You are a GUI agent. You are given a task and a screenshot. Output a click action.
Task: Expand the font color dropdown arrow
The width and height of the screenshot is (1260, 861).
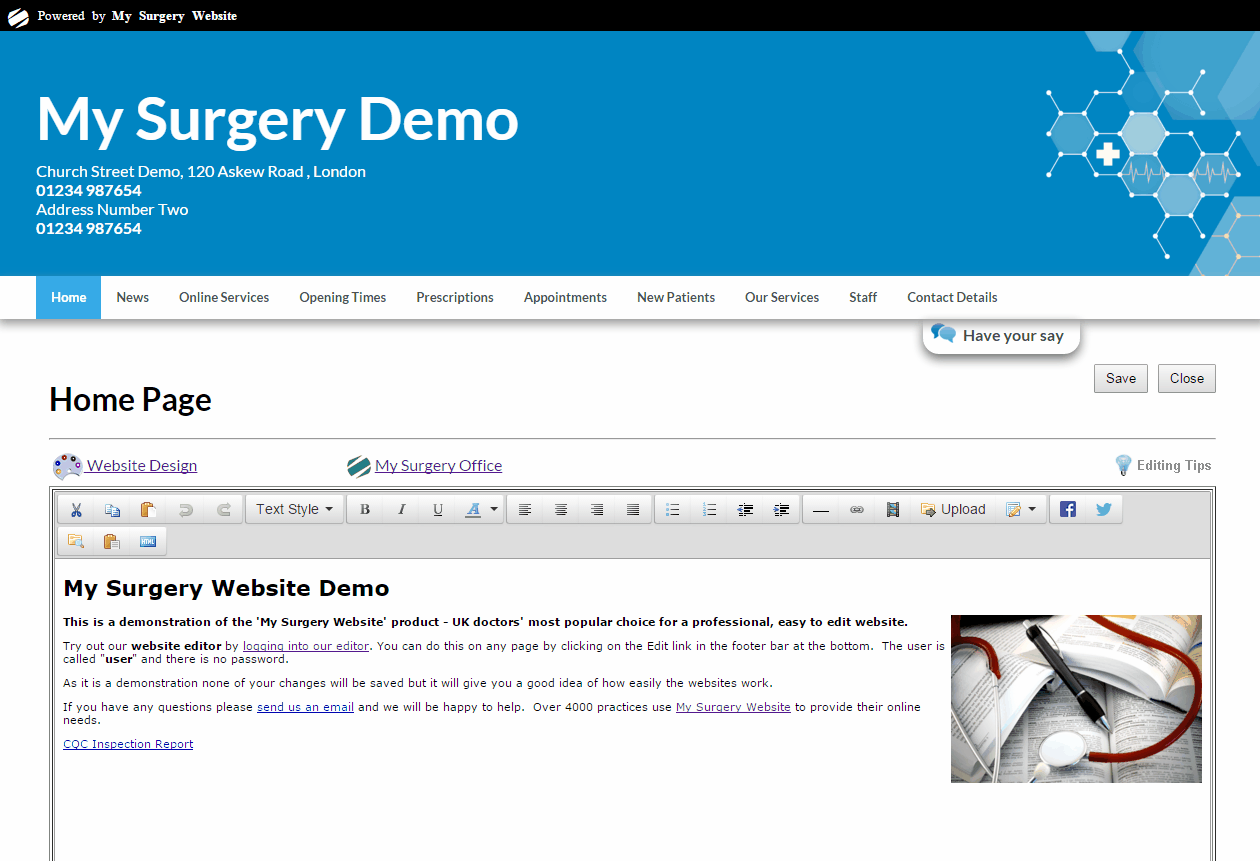click(494, 510)
